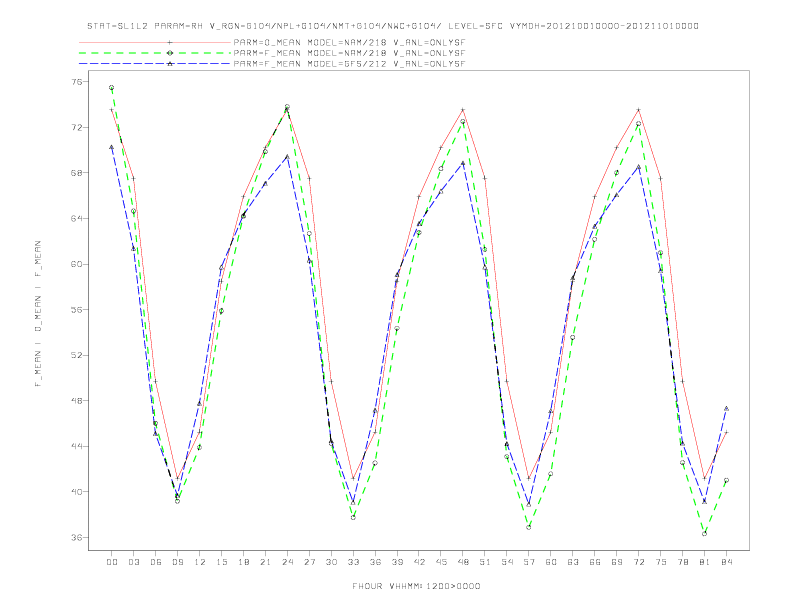Click x-axis forecast hour label 75
792x612 pixels.
(661, 562)
